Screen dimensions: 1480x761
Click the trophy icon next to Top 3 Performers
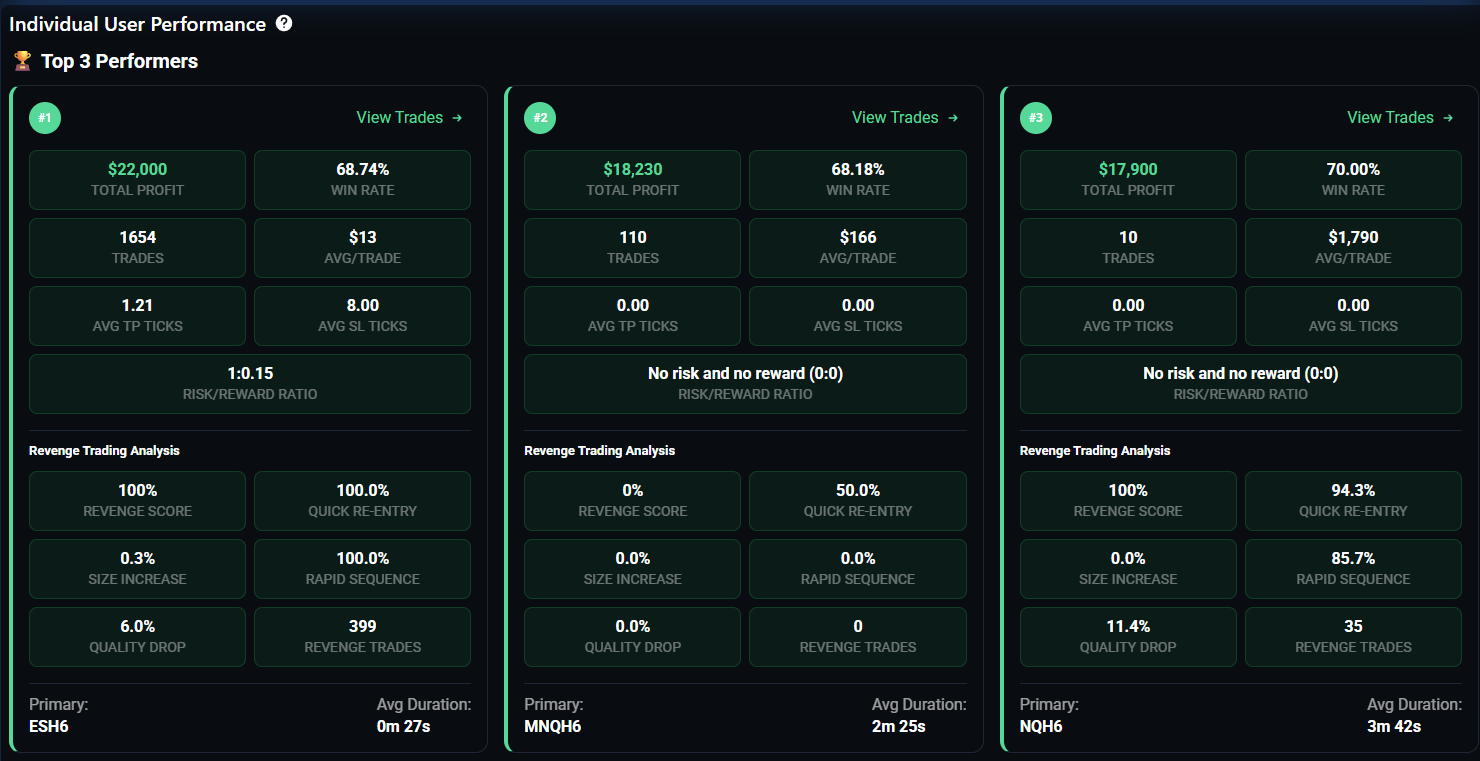click(x=22, y=61)
